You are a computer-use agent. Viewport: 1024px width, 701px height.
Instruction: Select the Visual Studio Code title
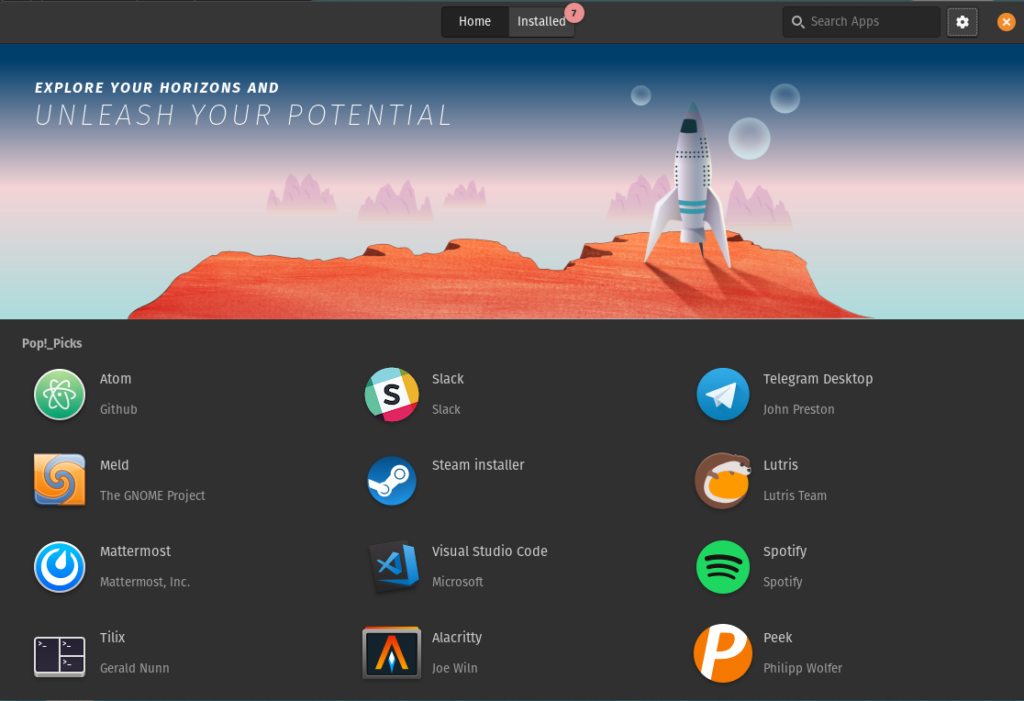click(x=490, y=551)
